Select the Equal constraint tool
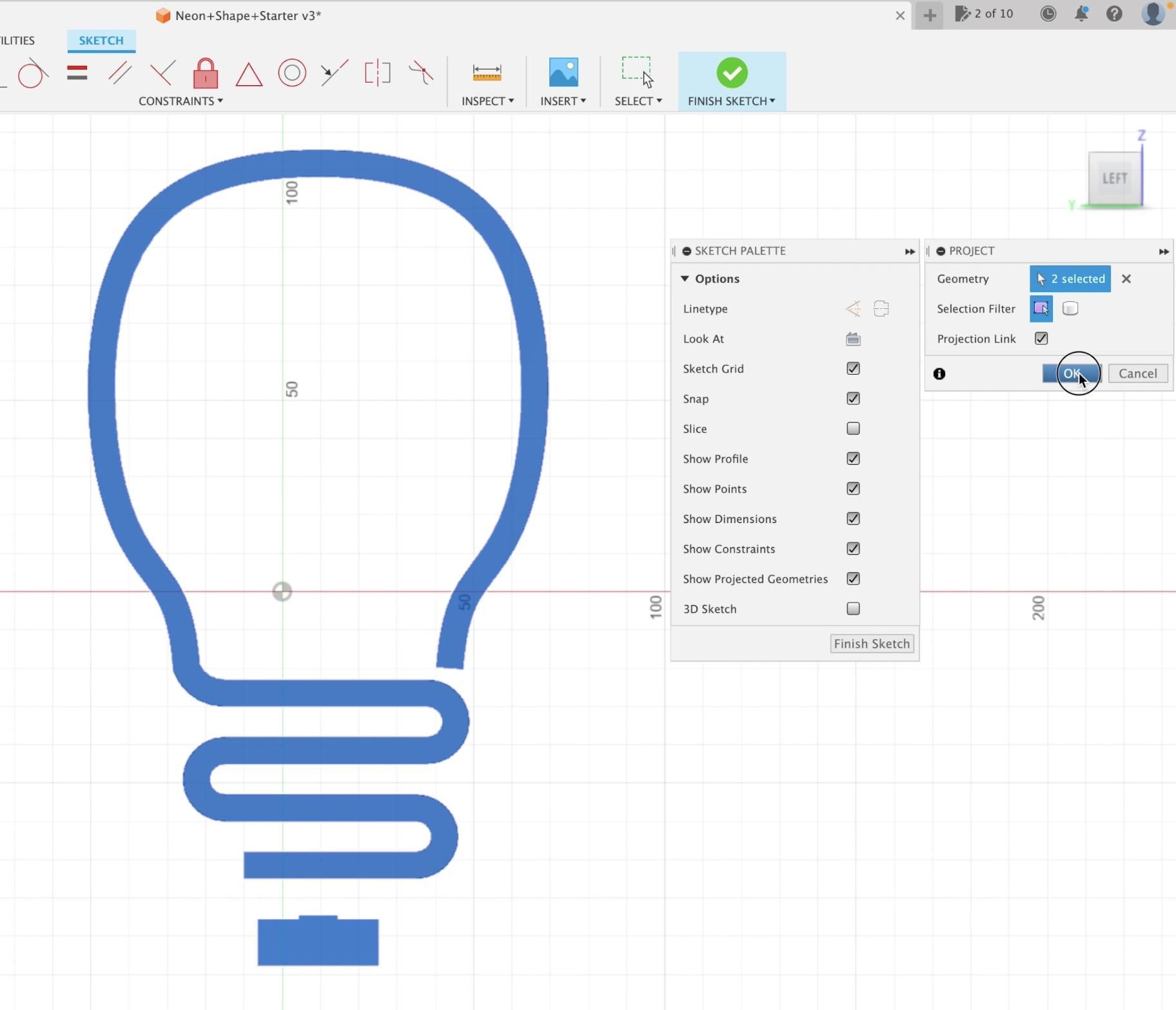This screenshot has height=1010, width=1176. pos(76,72)
